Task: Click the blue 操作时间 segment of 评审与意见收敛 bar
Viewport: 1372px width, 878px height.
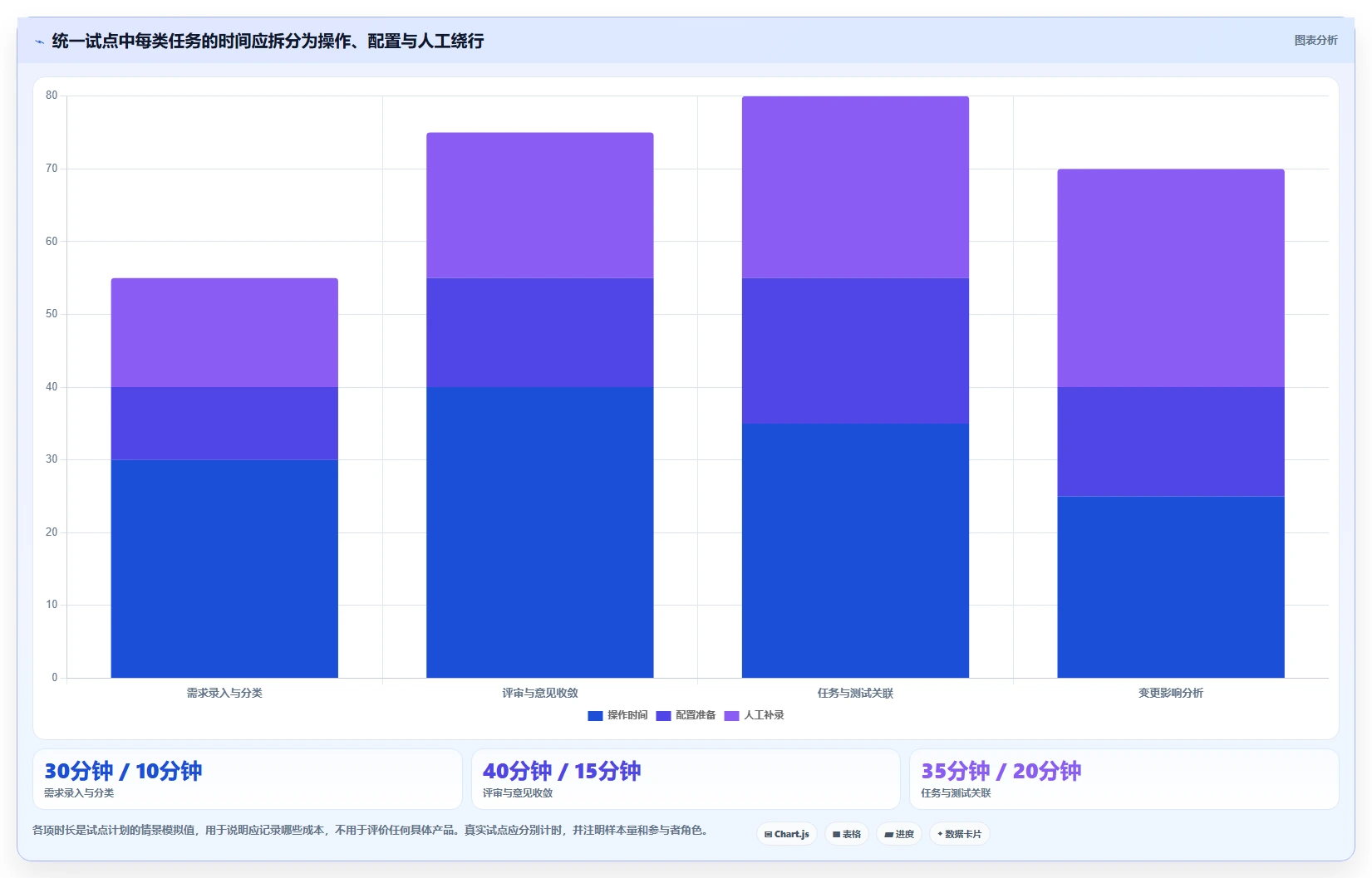Action: tap(540, 532)
